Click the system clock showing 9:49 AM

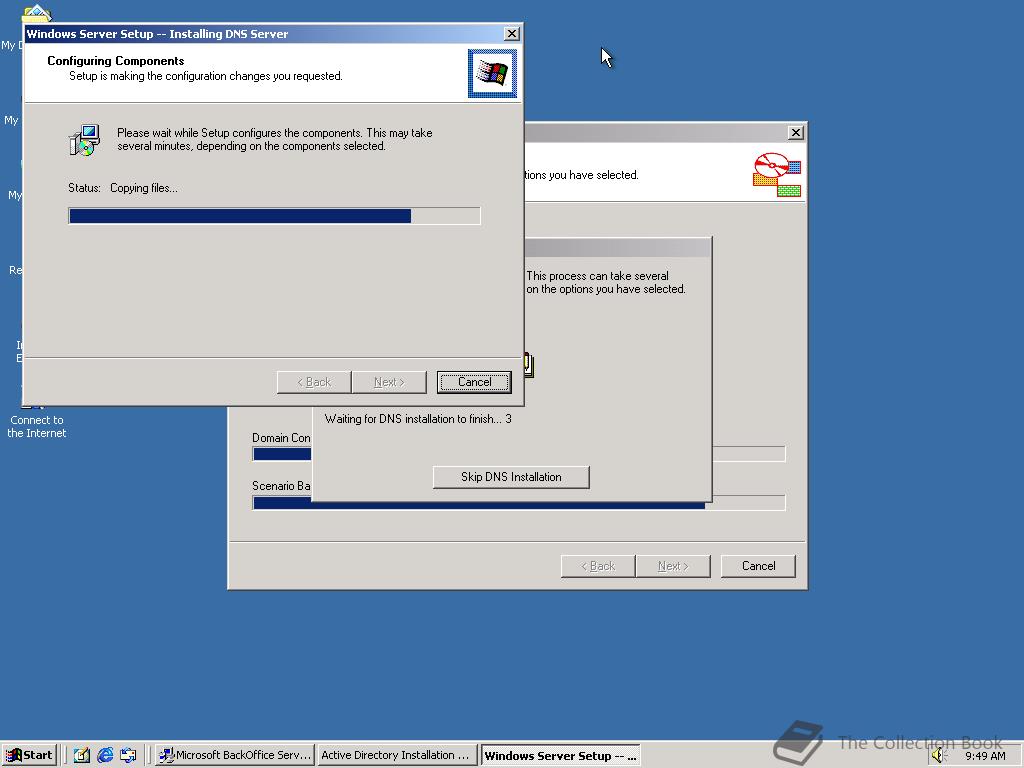[x=985, y=756]
